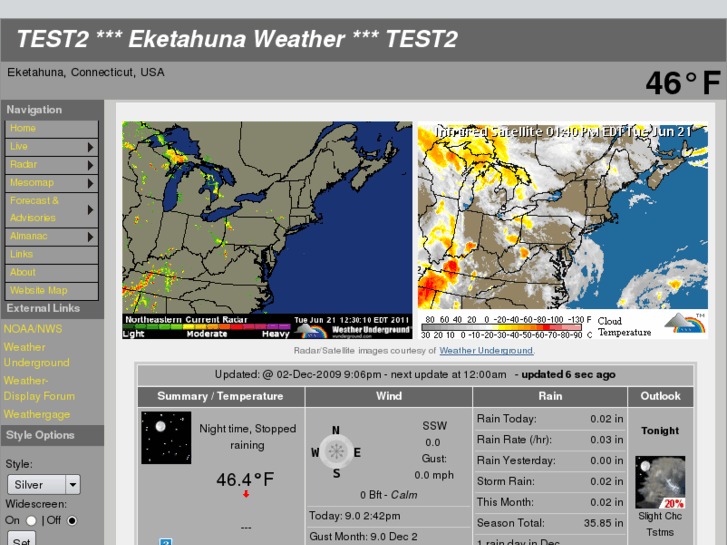Viewport: 727px width, 545px height.
Task: Click the Rain Rate (/hr) row
Action: 550,440
